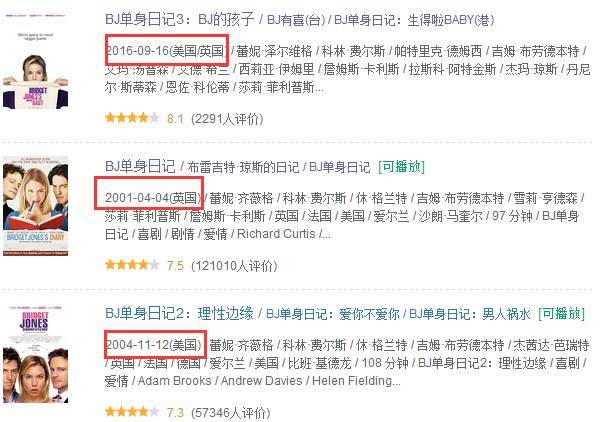The width and height of the screenshot is (604, 422).
Task: Click the 可播放 tag beside BJ单身日记2
Action: (x=561, y=313)
